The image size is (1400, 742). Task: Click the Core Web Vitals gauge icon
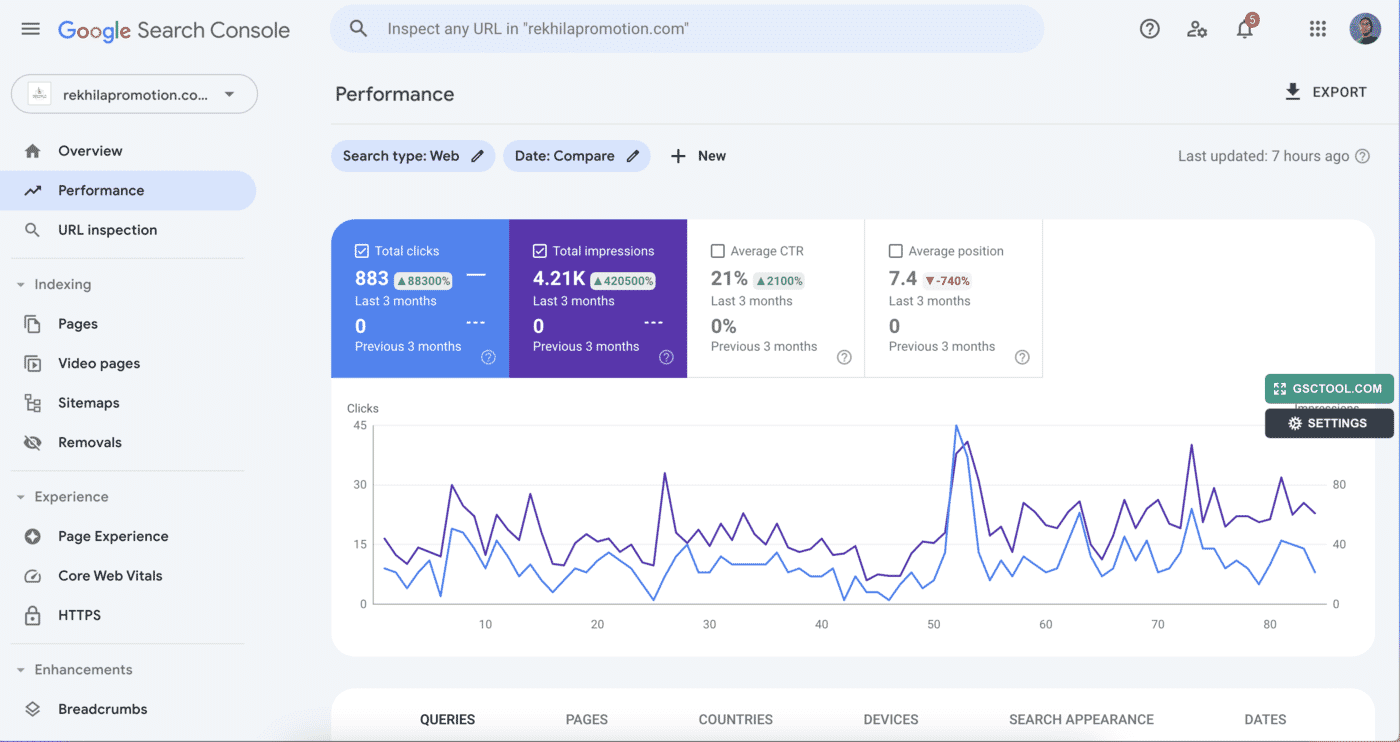[x=33, y=576]
